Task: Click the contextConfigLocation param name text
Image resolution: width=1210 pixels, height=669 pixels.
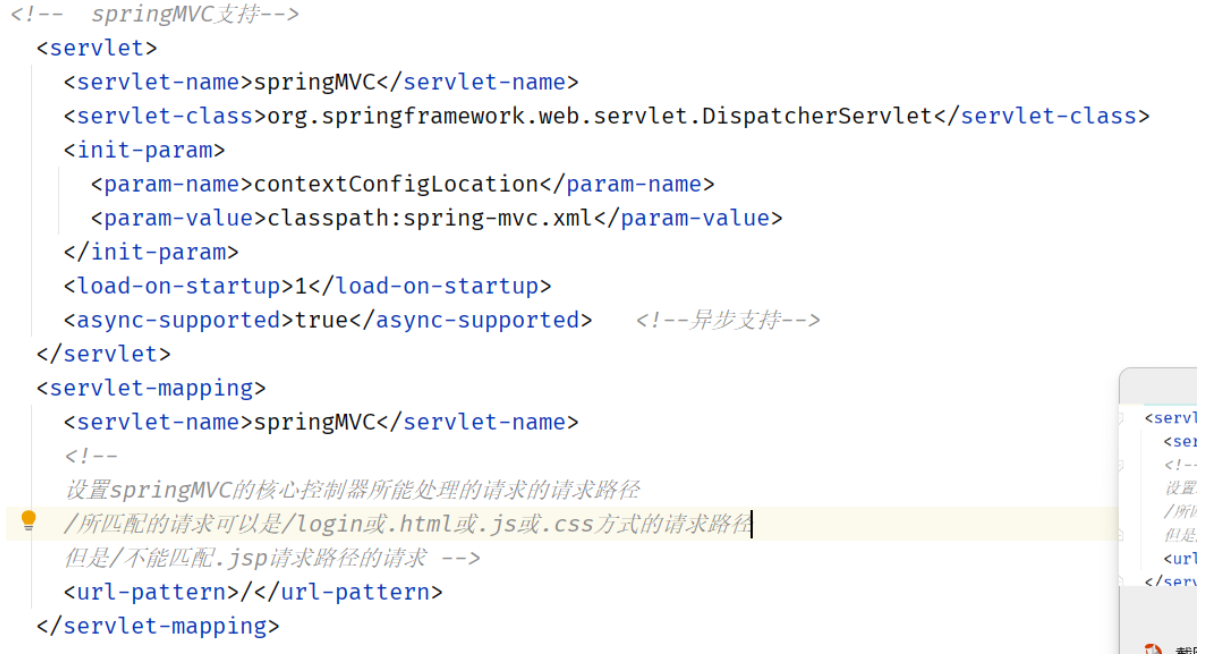Action: point(397,184)
